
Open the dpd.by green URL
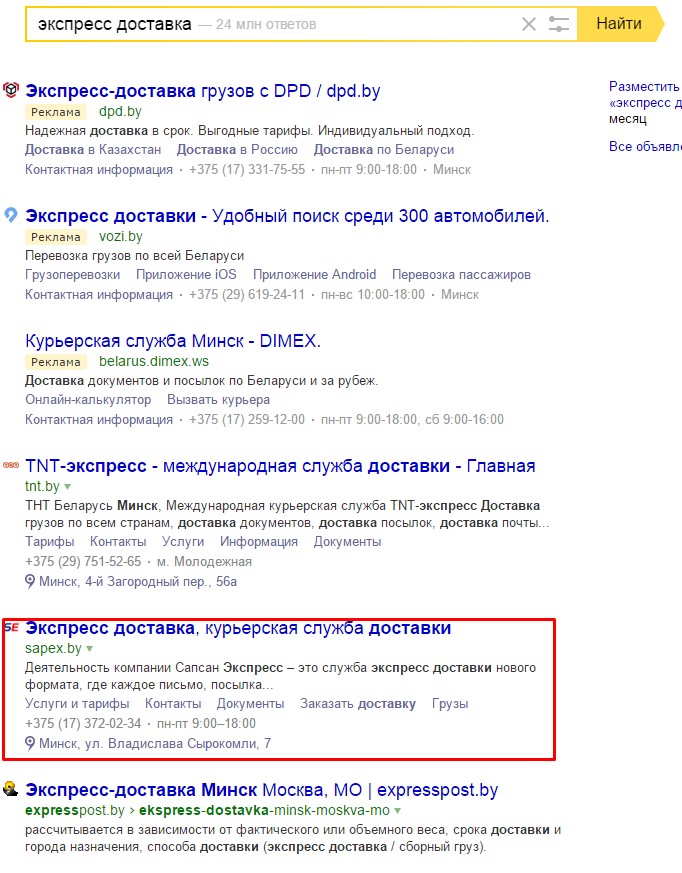(x=120, y=111)
